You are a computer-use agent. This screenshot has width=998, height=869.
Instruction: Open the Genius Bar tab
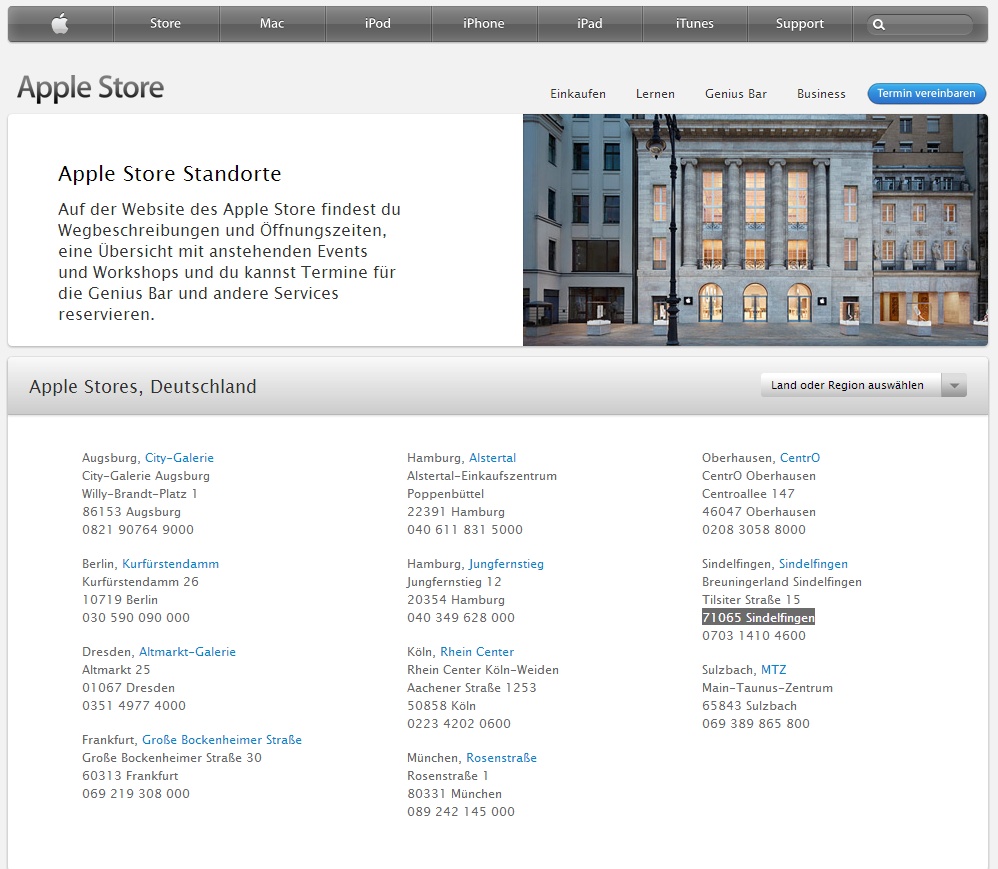736,94
